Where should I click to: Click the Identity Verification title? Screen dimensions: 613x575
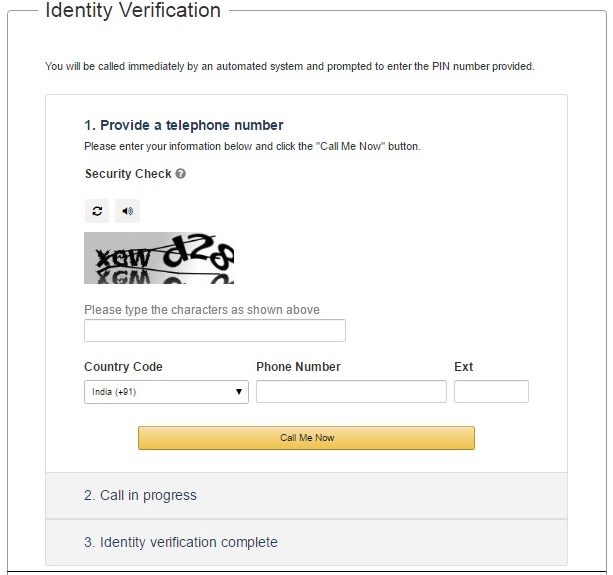[133, 10]
